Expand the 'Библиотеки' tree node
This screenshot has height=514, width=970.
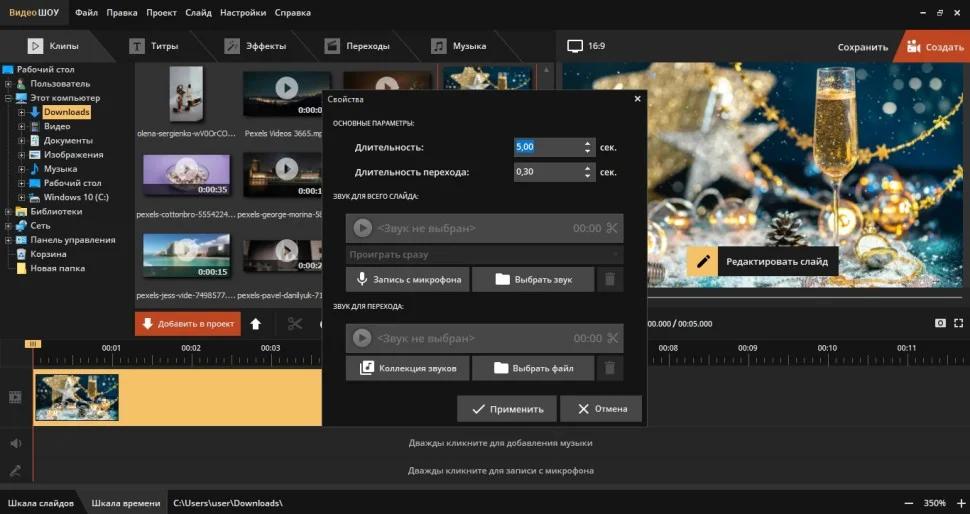point(8,212)
